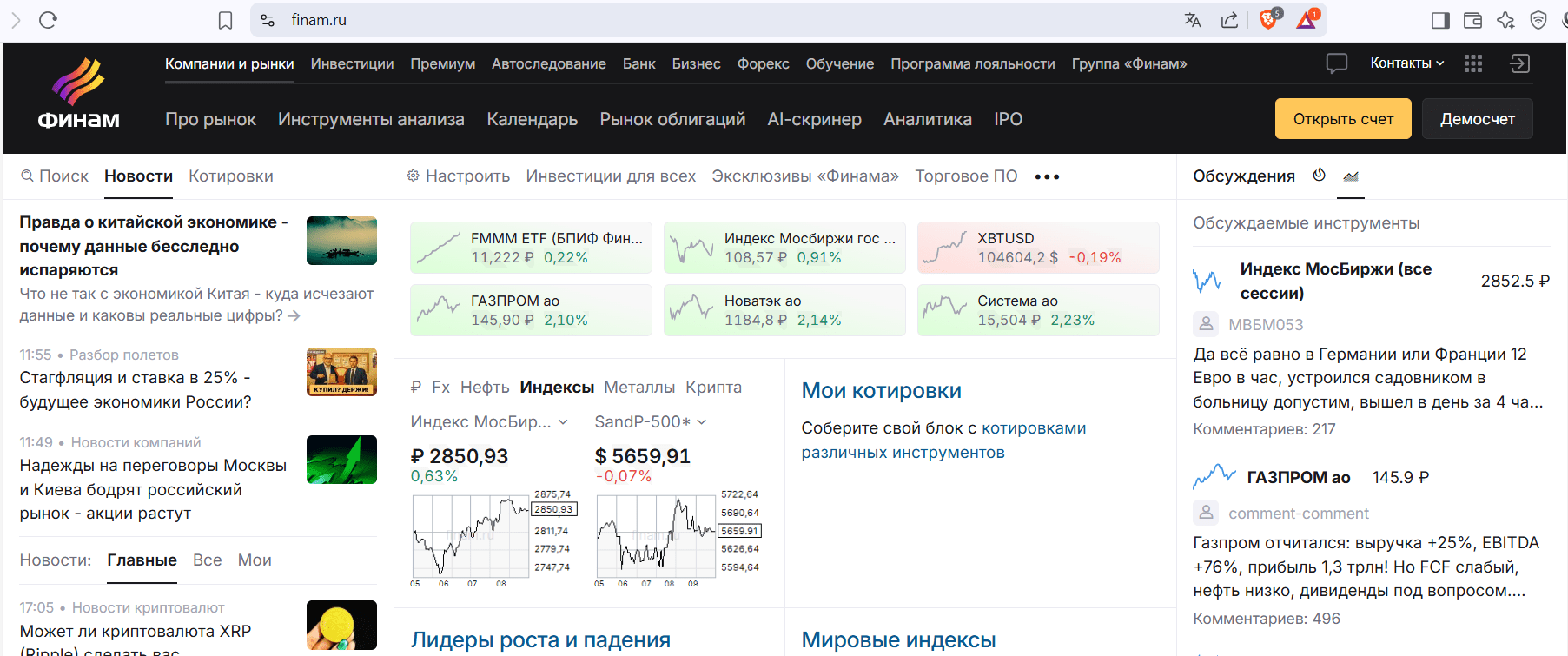Open ГАЗПРОМ ао quote card
The width and height of the screenshot is (1568, 656).
click(531, 310)
